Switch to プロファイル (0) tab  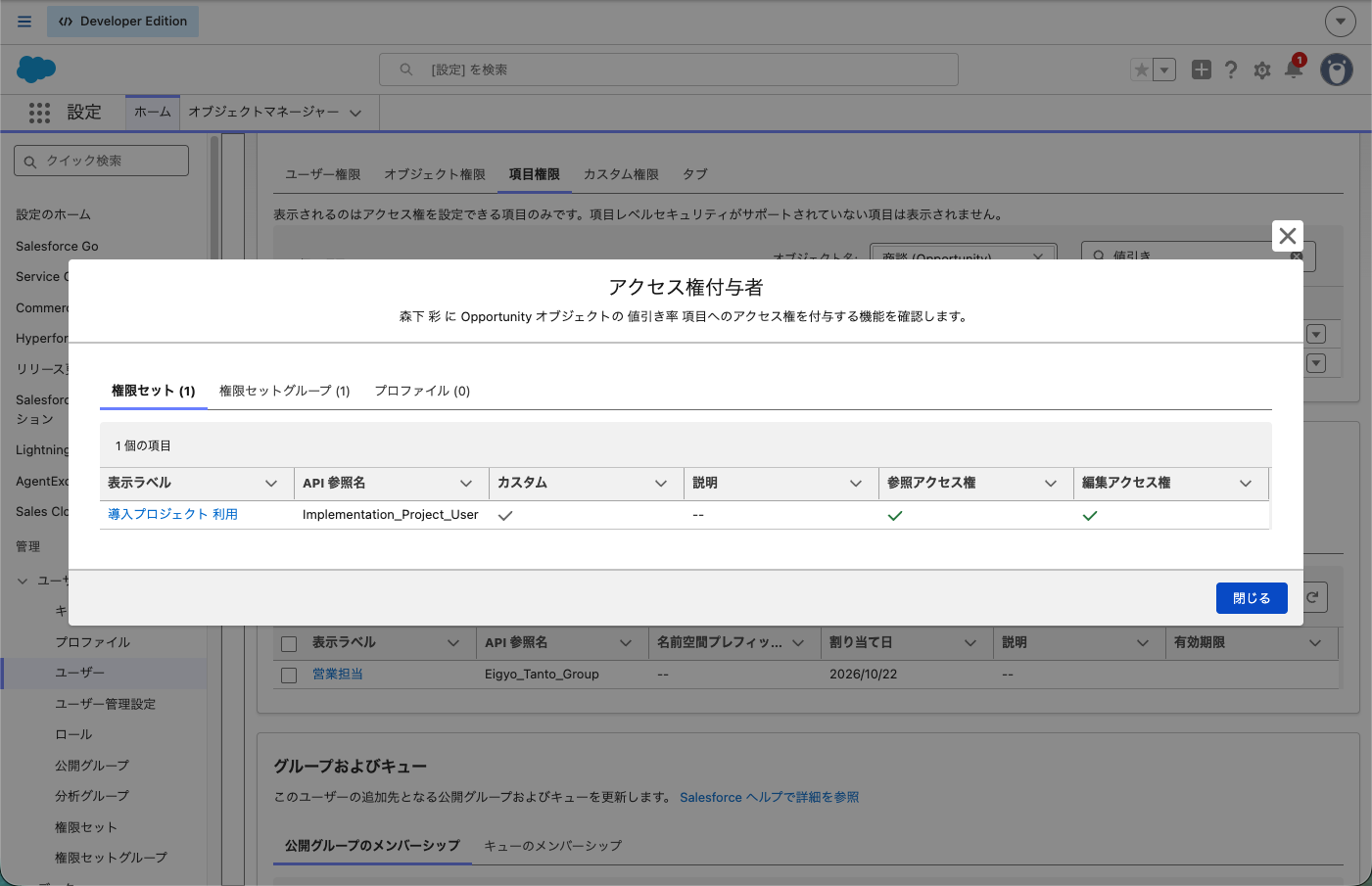click(422, 391)
